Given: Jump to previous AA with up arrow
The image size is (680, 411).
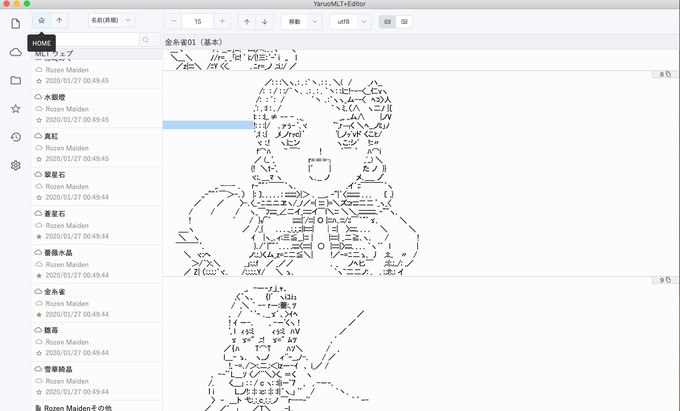Looking at the screenshot, I should click(x=247, y=22).
